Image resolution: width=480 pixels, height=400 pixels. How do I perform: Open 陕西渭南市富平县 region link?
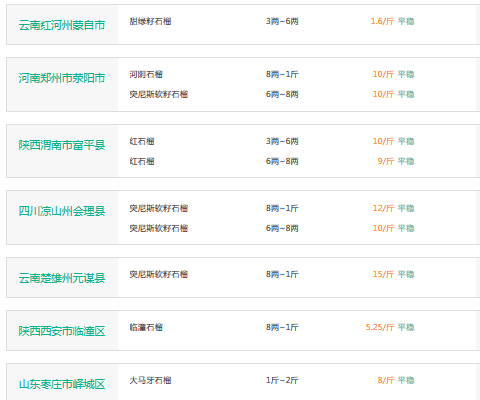tap(62, 145)
